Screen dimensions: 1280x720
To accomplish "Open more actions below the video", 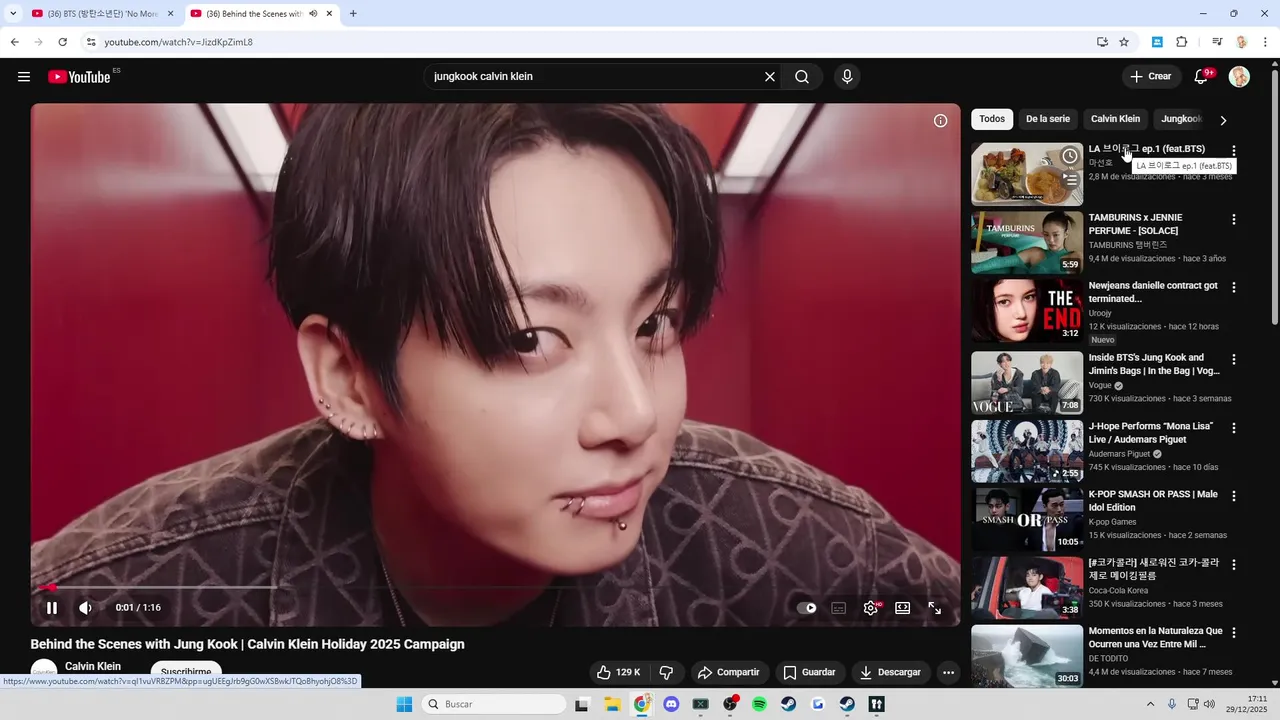I will (948, 672).
